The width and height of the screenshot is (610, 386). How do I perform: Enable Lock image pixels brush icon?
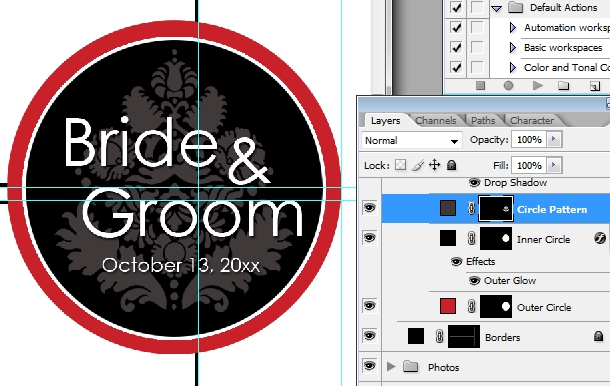[417, 165]
